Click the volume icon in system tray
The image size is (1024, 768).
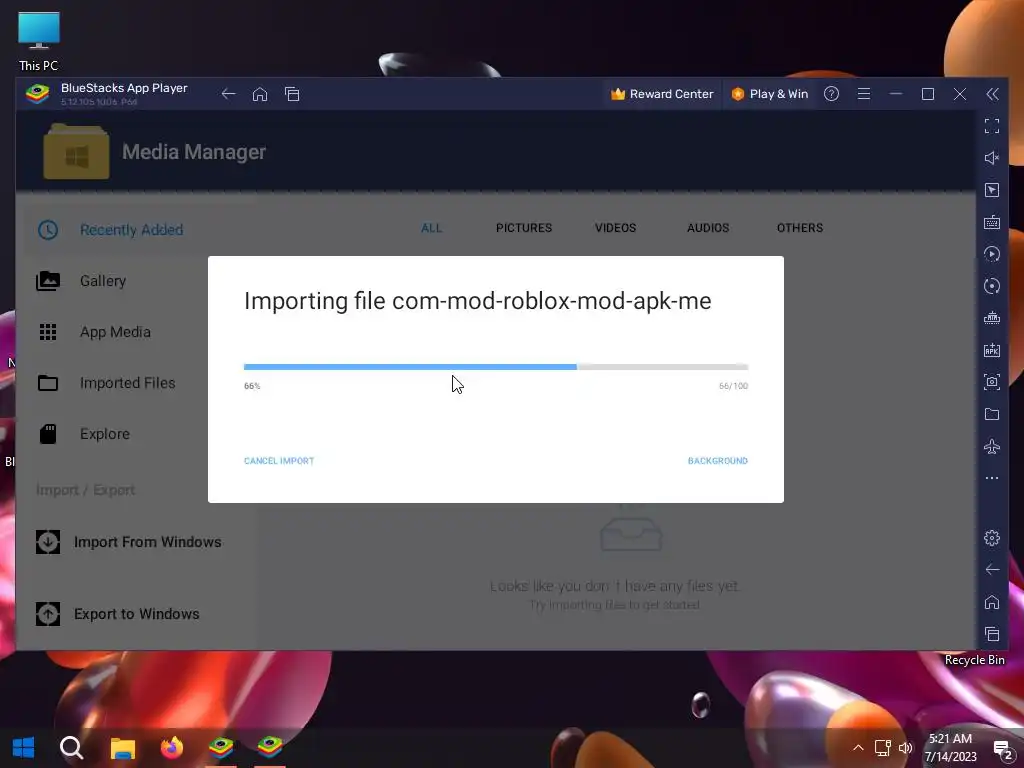tap(906, 748)
